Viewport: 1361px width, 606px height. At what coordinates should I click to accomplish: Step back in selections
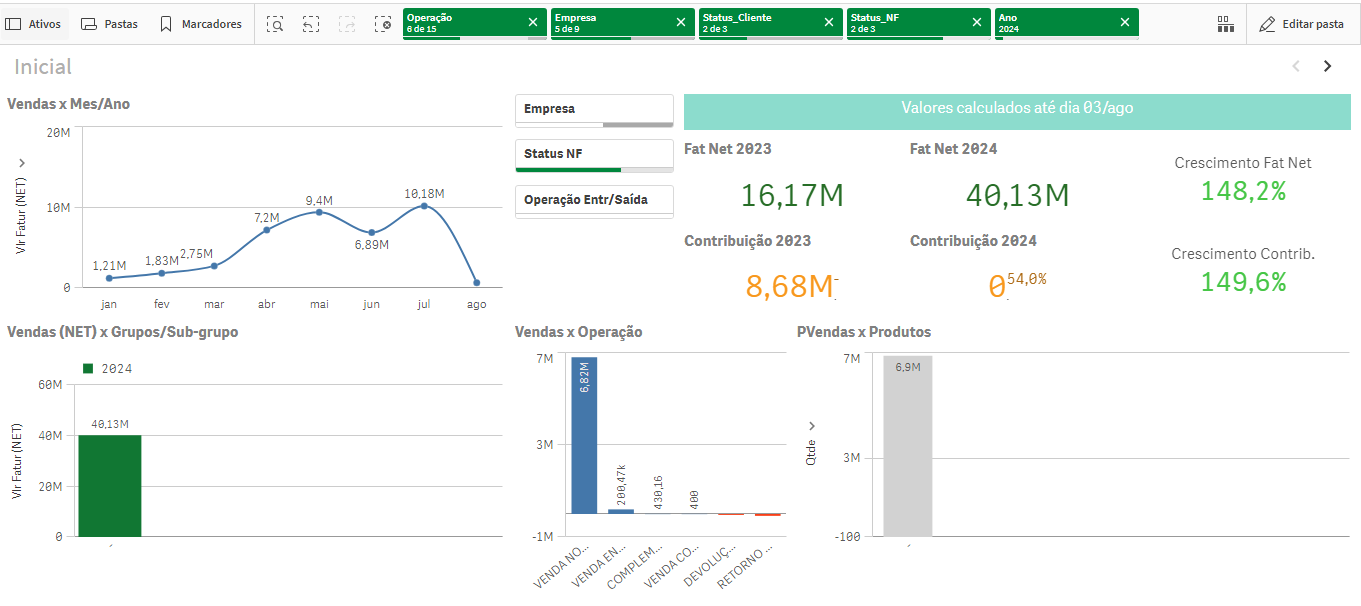click(x=311, y=23)
